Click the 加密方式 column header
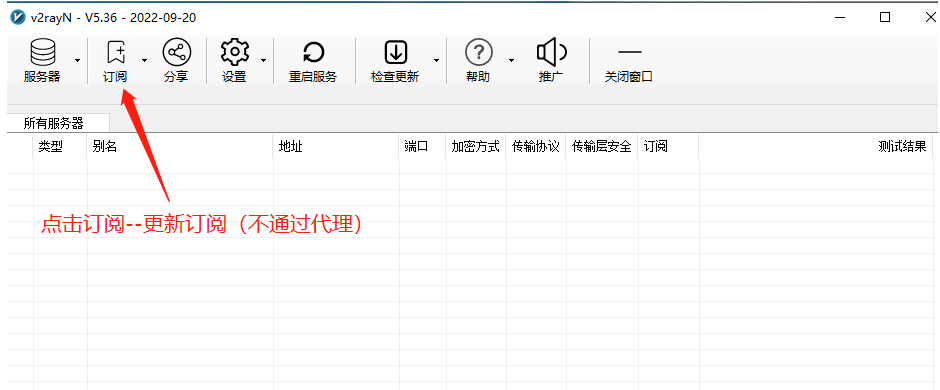 tap(476, 147)
